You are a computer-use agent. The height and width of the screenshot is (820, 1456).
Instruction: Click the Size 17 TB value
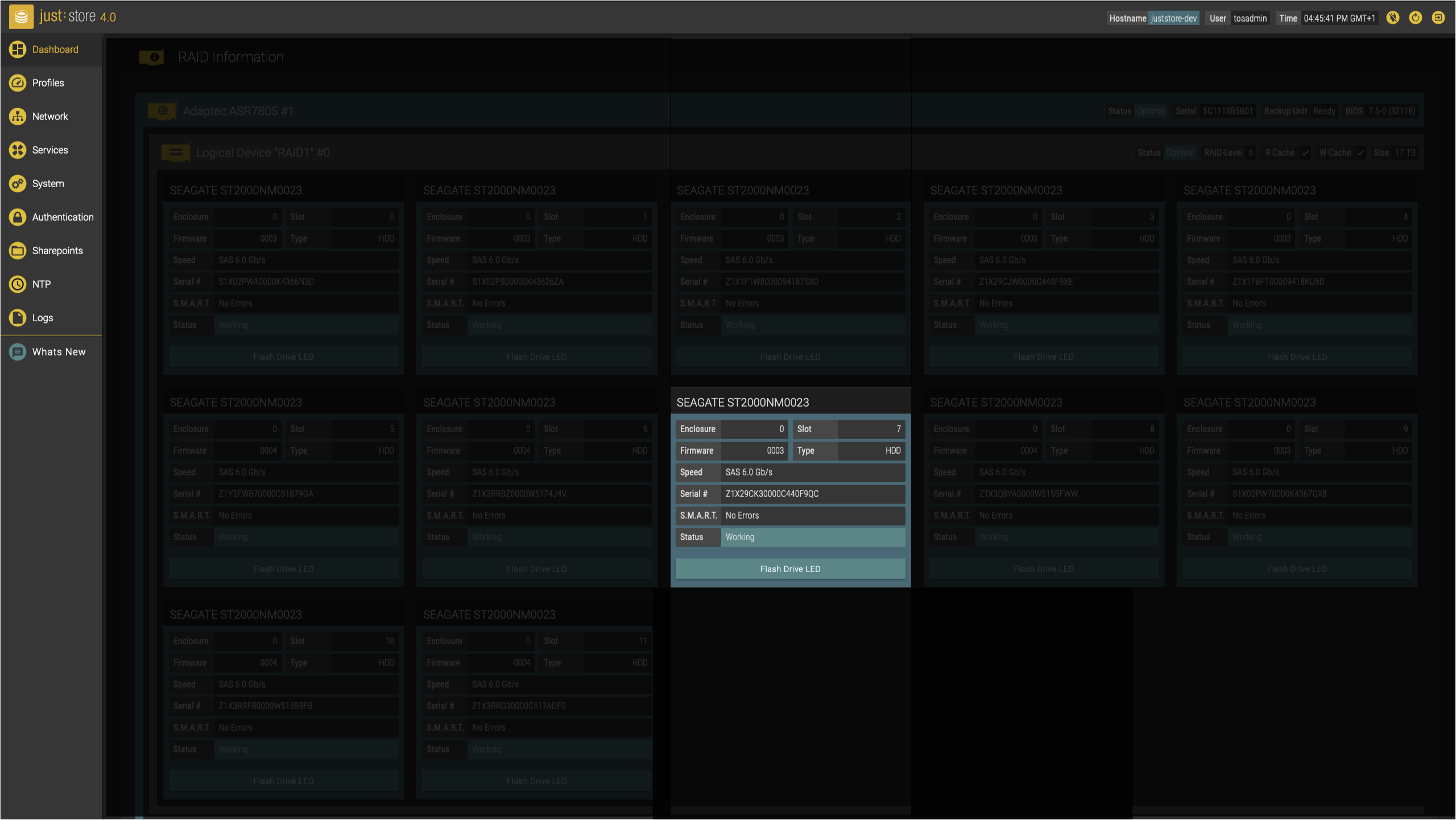(x=1405, y=153)
